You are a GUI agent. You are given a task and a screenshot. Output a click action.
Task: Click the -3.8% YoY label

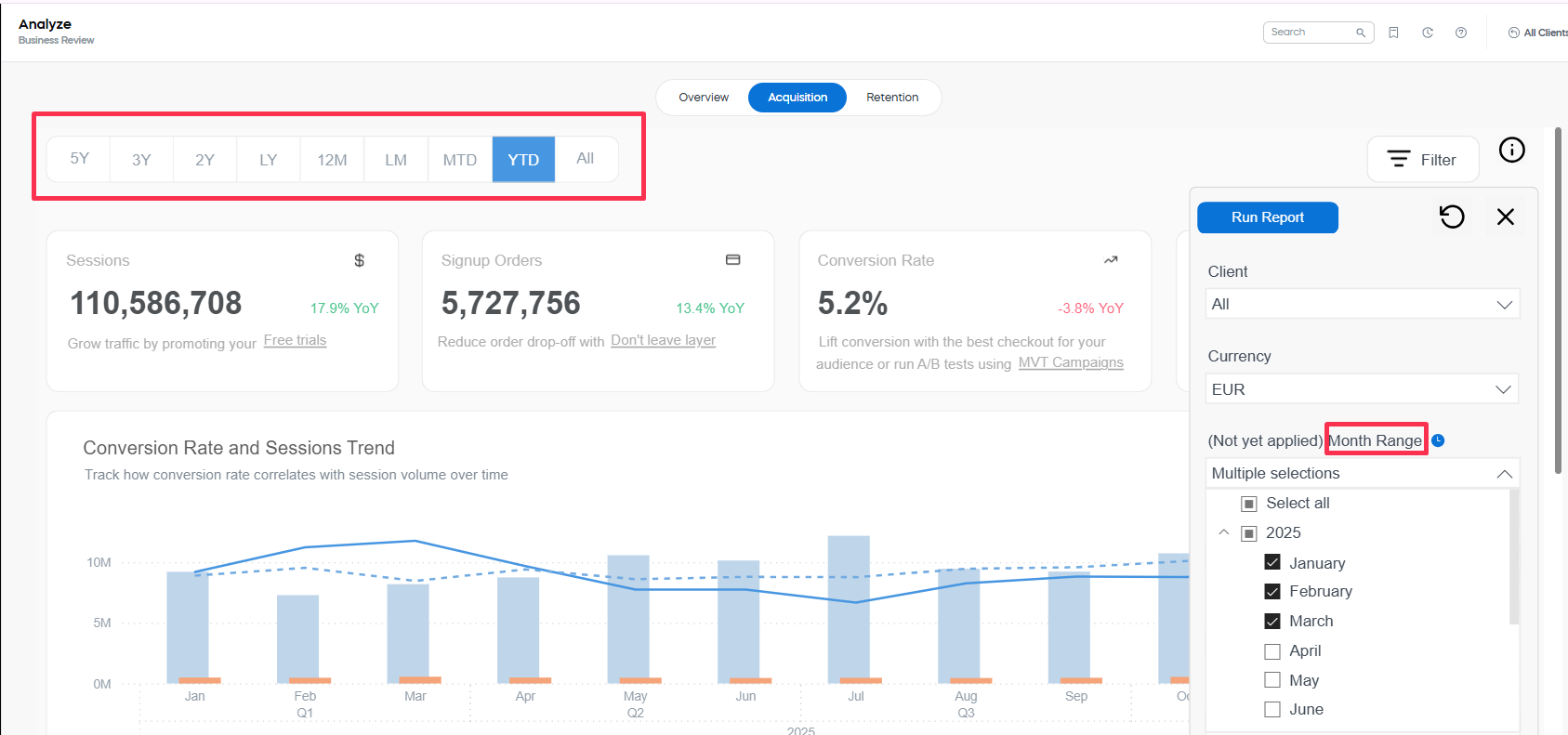[x=1091, y=308]
